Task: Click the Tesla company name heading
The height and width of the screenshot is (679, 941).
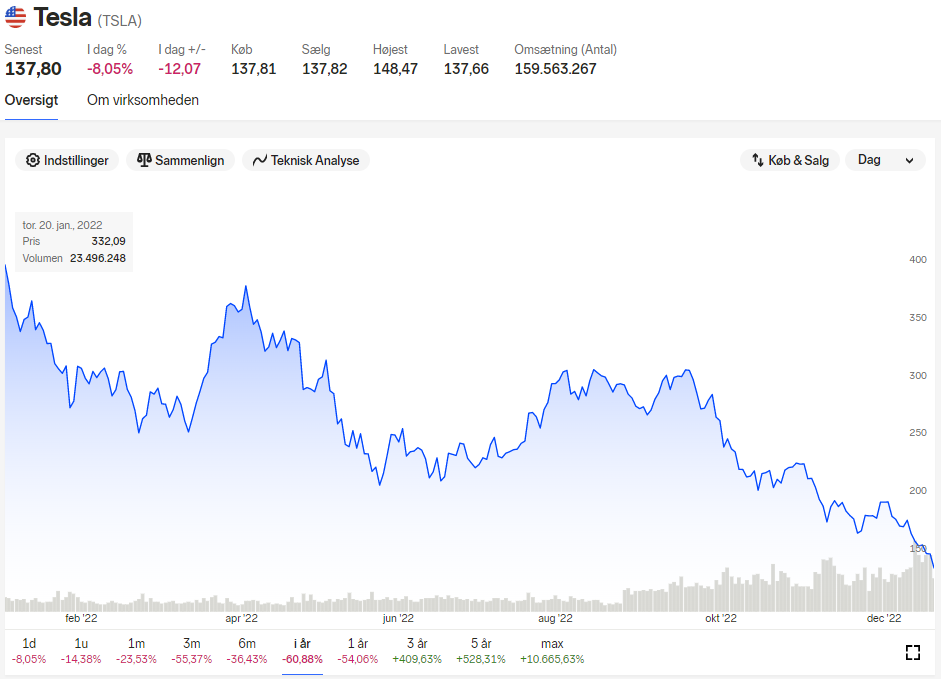Action: [x=62, y=17]
